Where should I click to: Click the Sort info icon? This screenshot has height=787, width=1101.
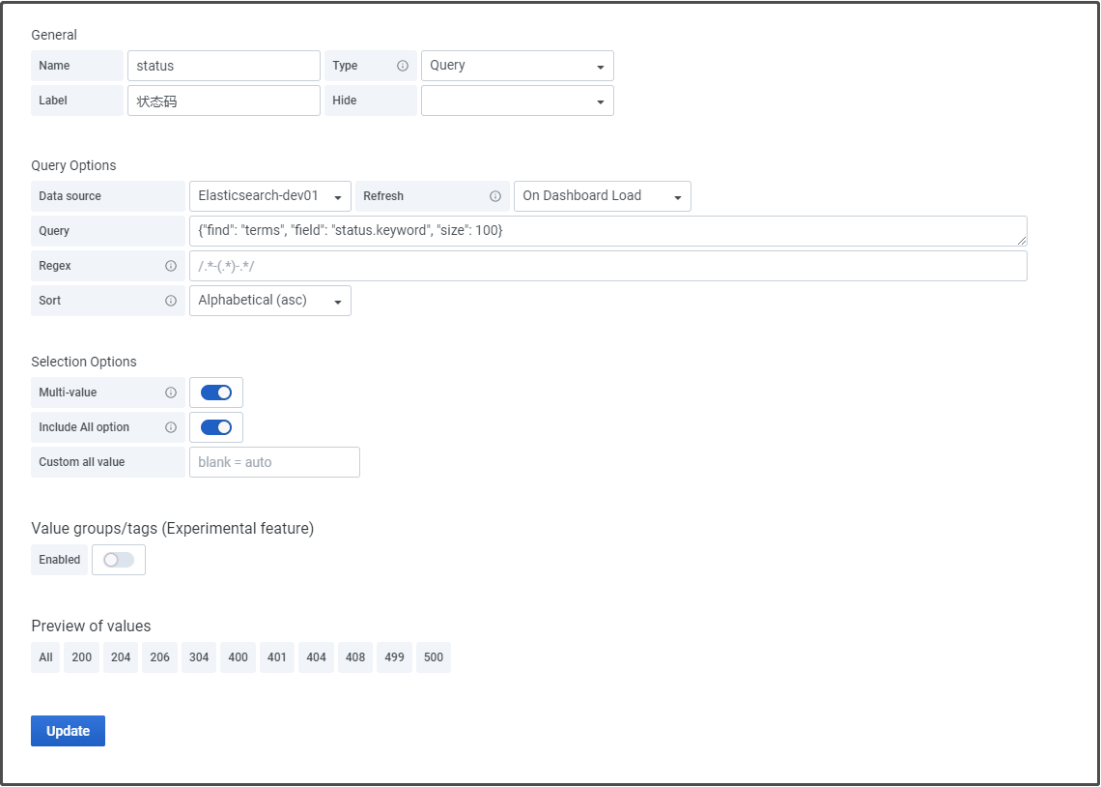click(x=171, y=301)
